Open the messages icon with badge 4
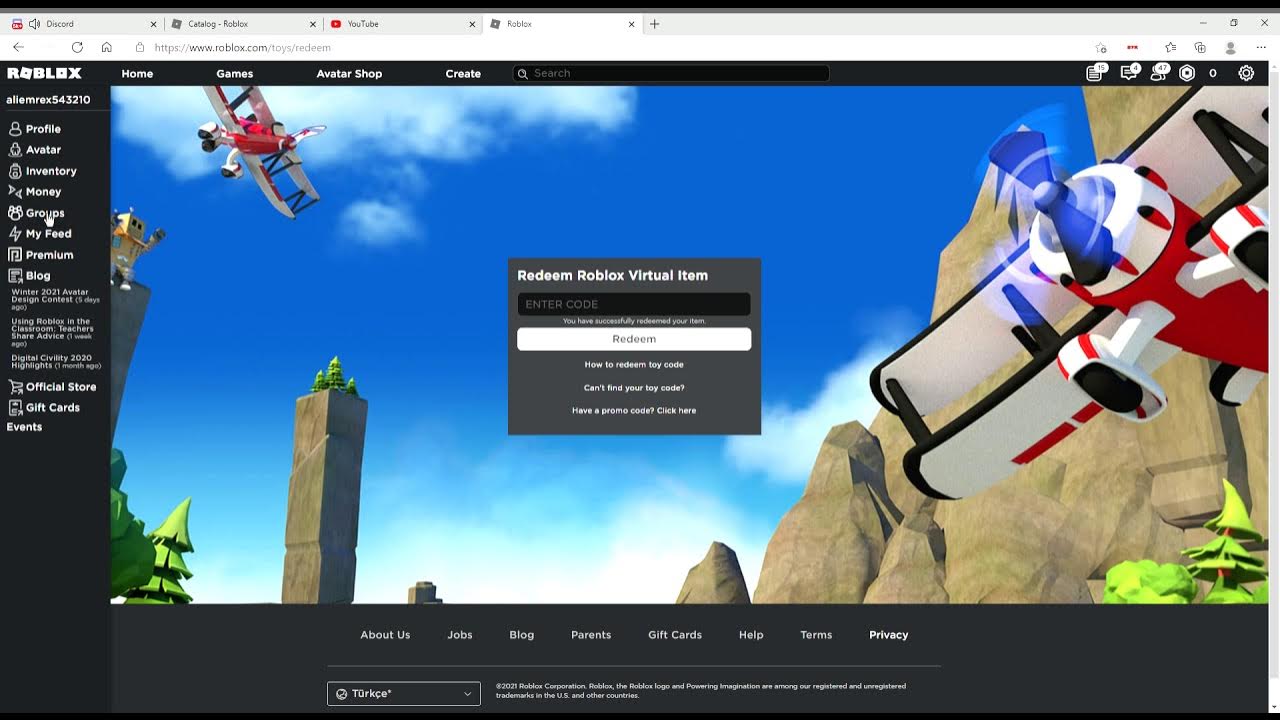 [1128, 73]
